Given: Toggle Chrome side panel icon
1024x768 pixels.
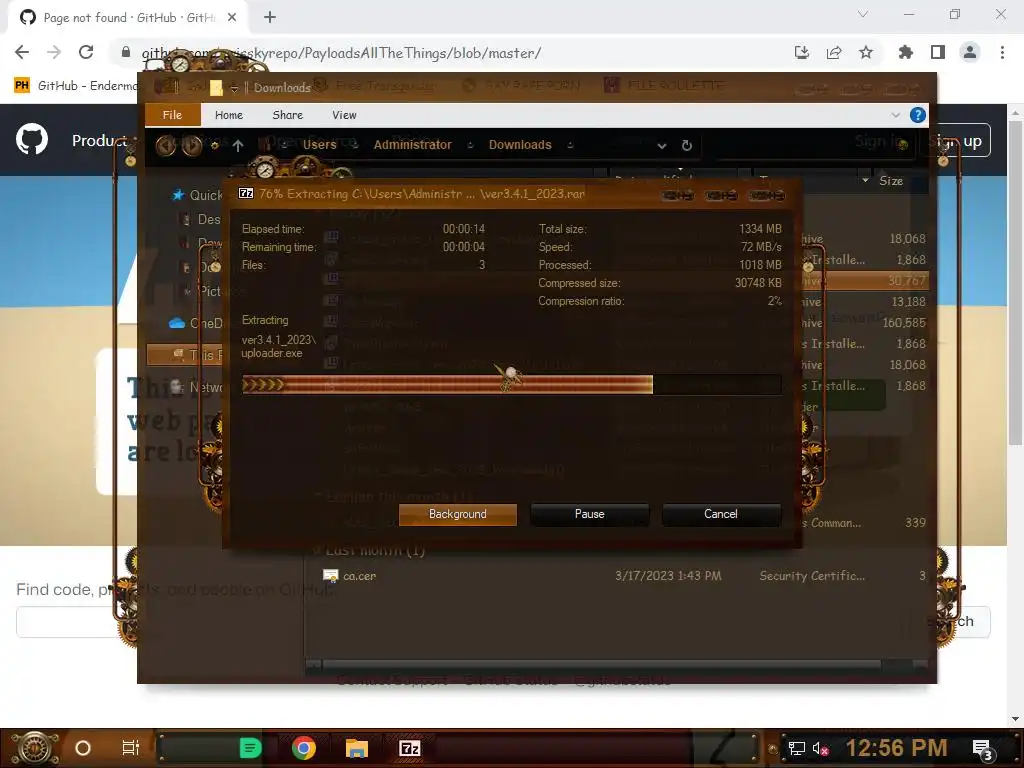Looking at the screenshot, I should click(938, 52).
